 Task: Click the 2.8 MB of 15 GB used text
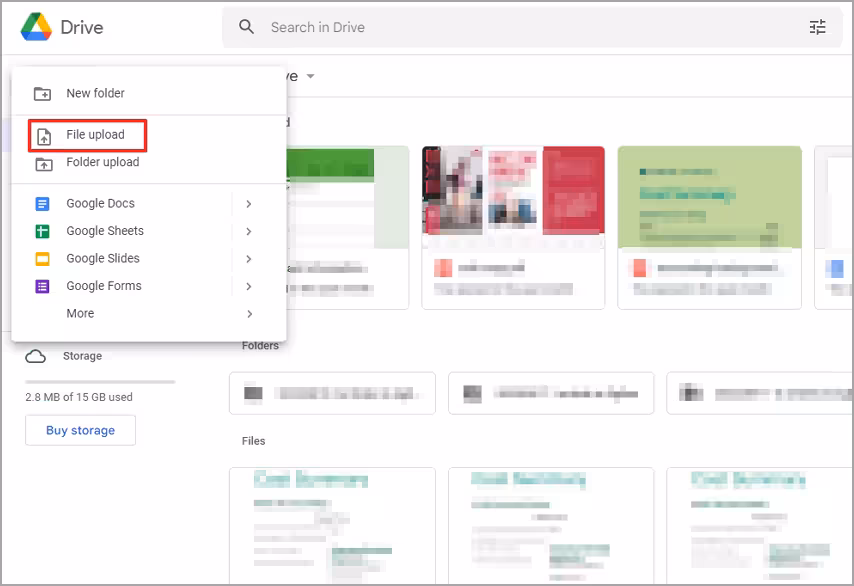(79, 397)
